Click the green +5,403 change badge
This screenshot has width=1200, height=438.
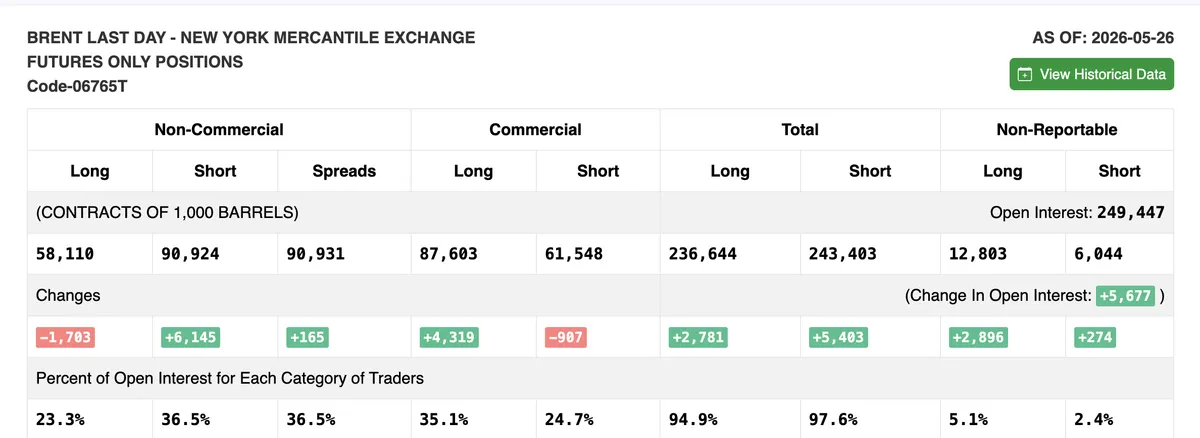(837, 337)
